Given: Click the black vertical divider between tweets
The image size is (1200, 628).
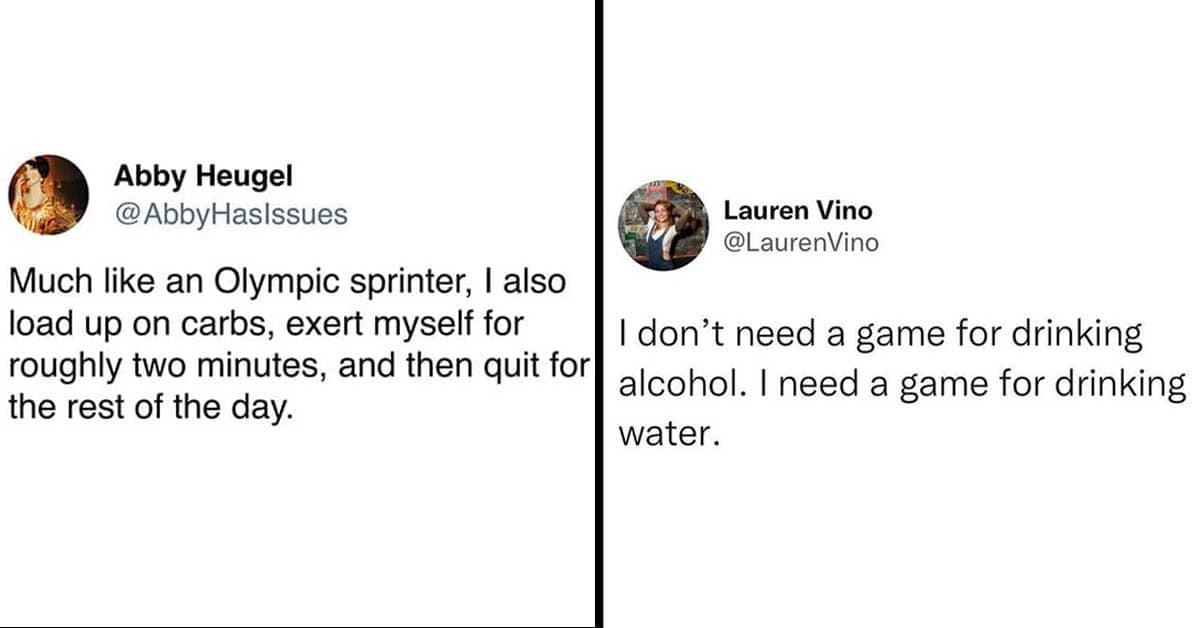Looking at the screenshot, I should click(x=598, y=314).
